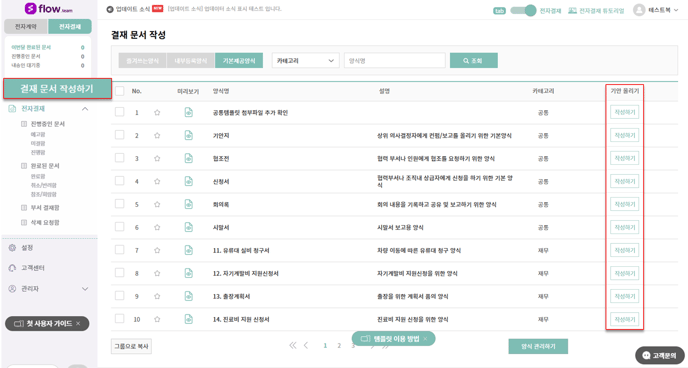The width and height of the screenshot is (688, 368).
Task: Click 작성하기 for the 회의록 row
Action: [x=624, y=204]
